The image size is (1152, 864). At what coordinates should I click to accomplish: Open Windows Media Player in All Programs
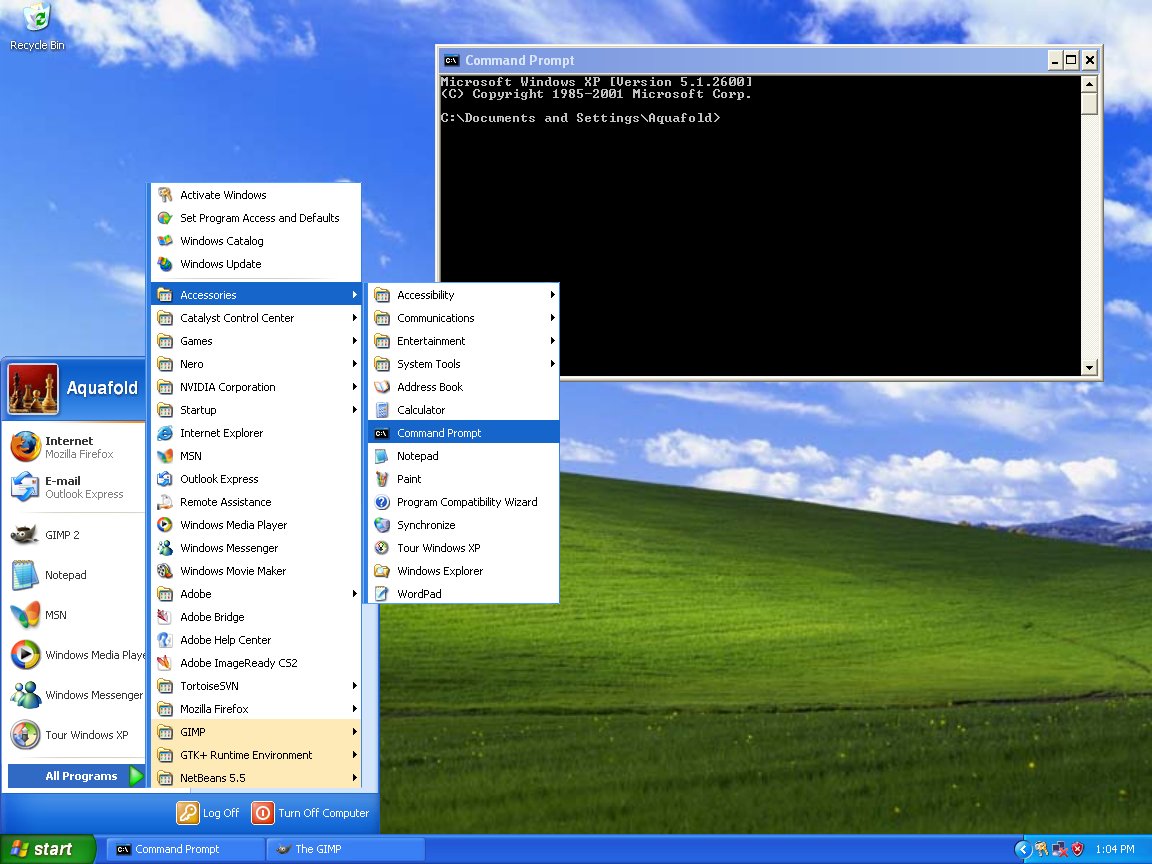[233, 525]
